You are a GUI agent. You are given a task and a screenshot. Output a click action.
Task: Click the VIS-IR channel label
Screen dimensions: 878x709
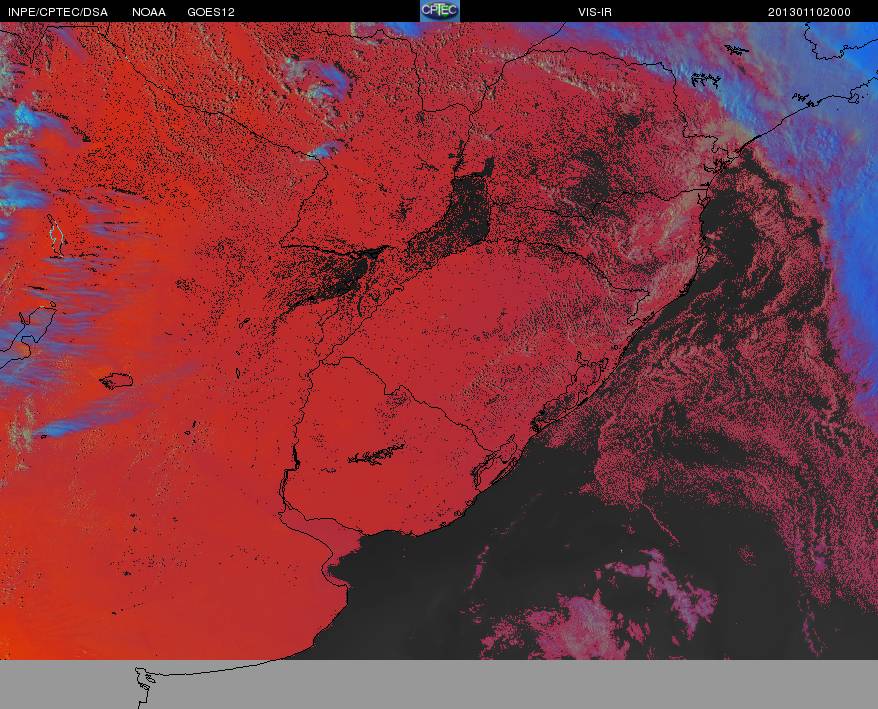click(x=595, y=12)
